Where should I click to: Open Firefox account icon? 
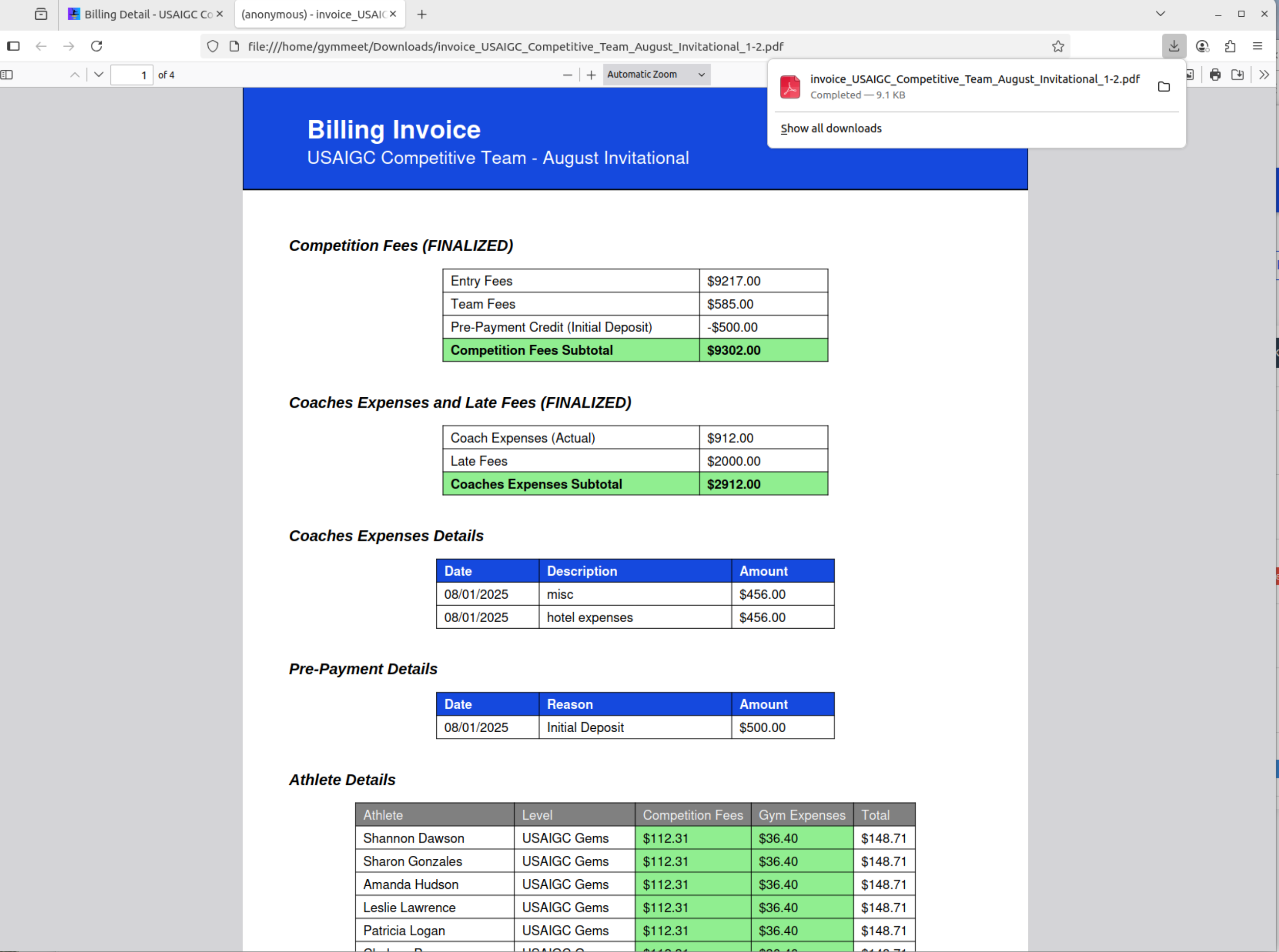pyautogui.click(x=1202, y=46)
